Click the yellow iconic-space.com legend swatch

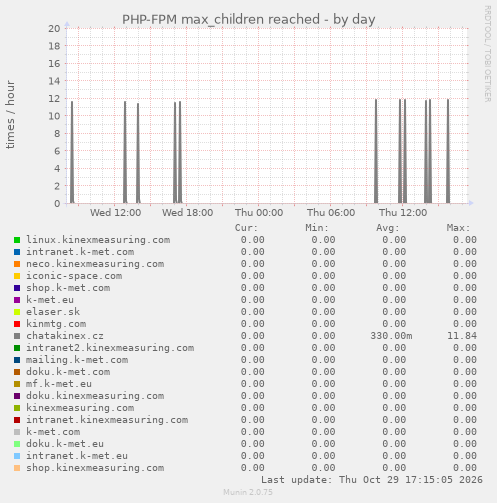click(x=17, y=276)
